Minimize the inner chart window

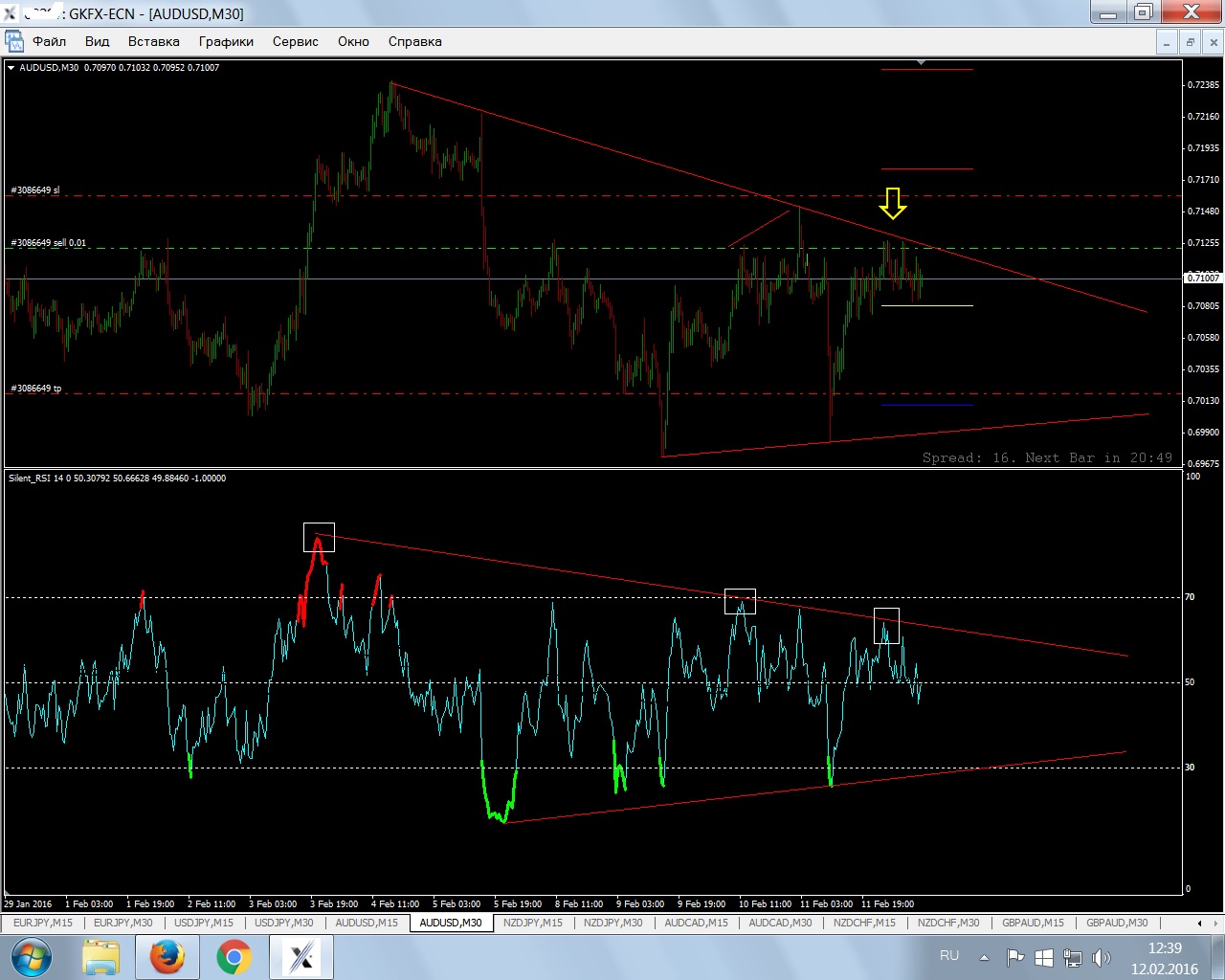click(x=1166, y=42)
